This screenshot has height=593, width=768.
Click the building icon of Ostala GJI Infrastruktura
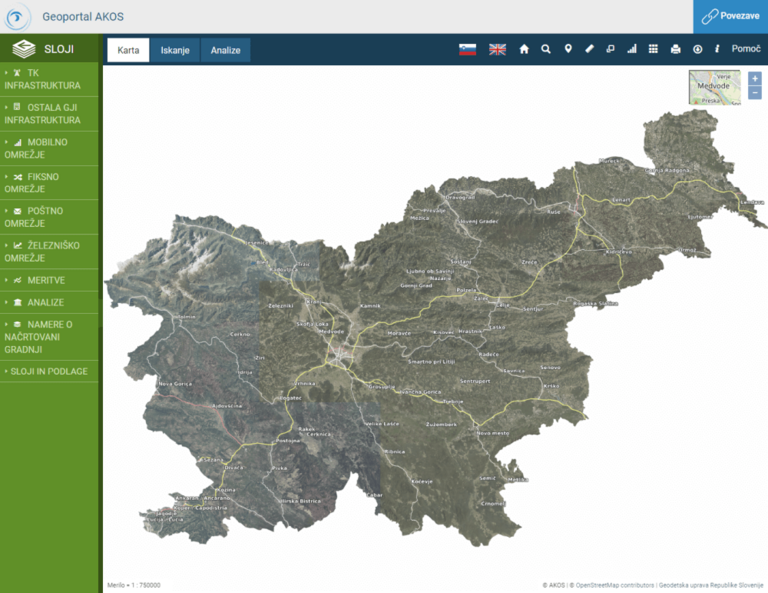coord(17,107)
